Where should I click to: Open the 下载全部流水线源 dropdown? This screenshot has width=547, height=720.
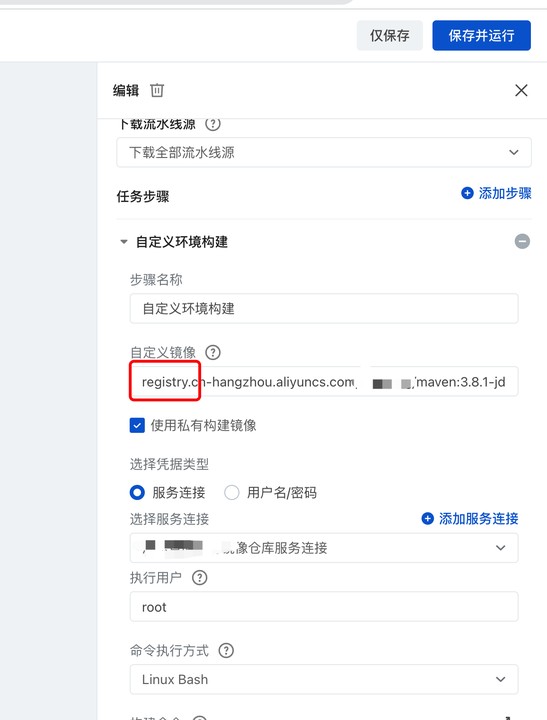tap(324, 152)
